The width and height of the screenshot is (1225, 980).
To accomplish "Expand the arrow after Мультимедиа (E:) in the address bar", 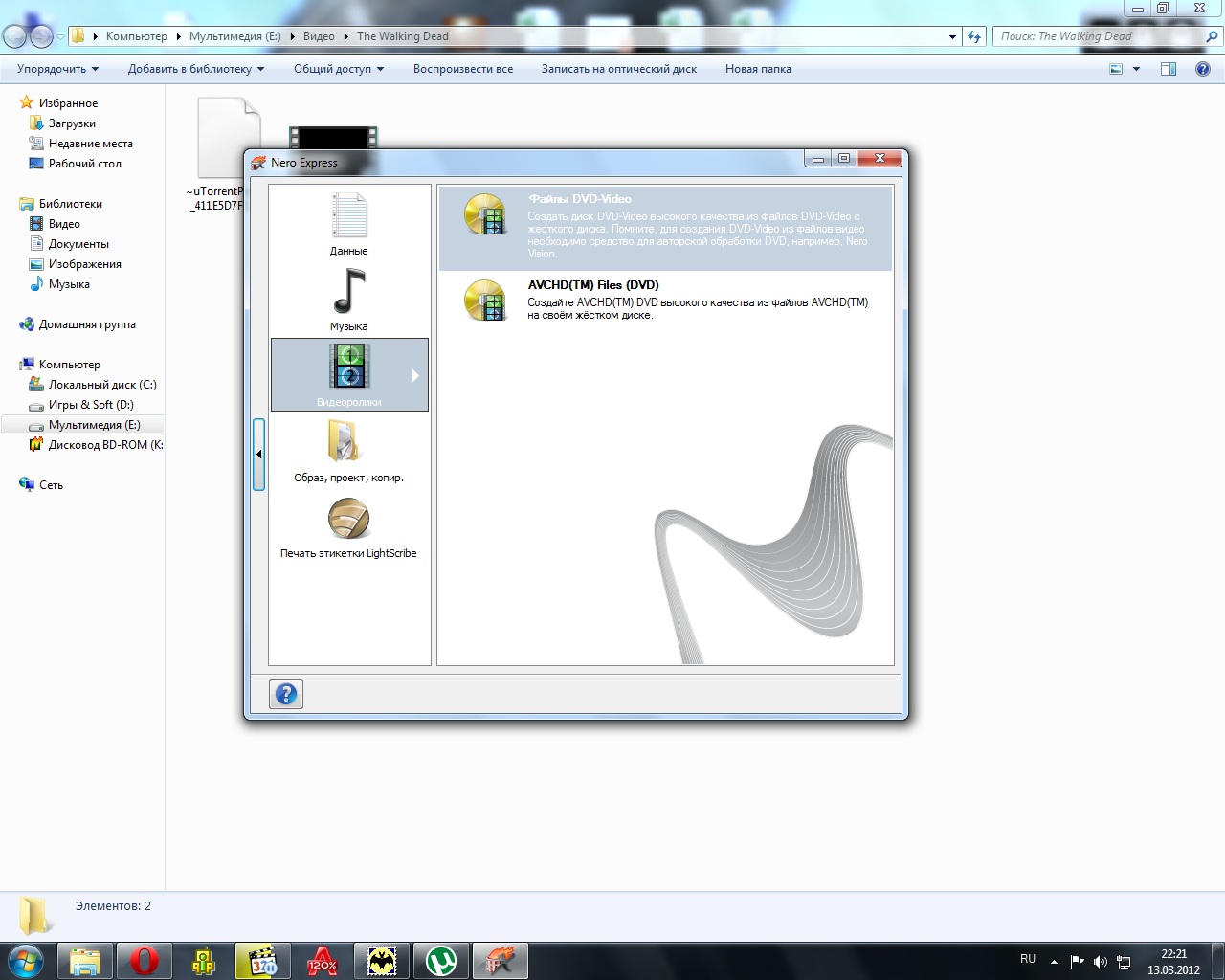I will [x=292, y=36].
